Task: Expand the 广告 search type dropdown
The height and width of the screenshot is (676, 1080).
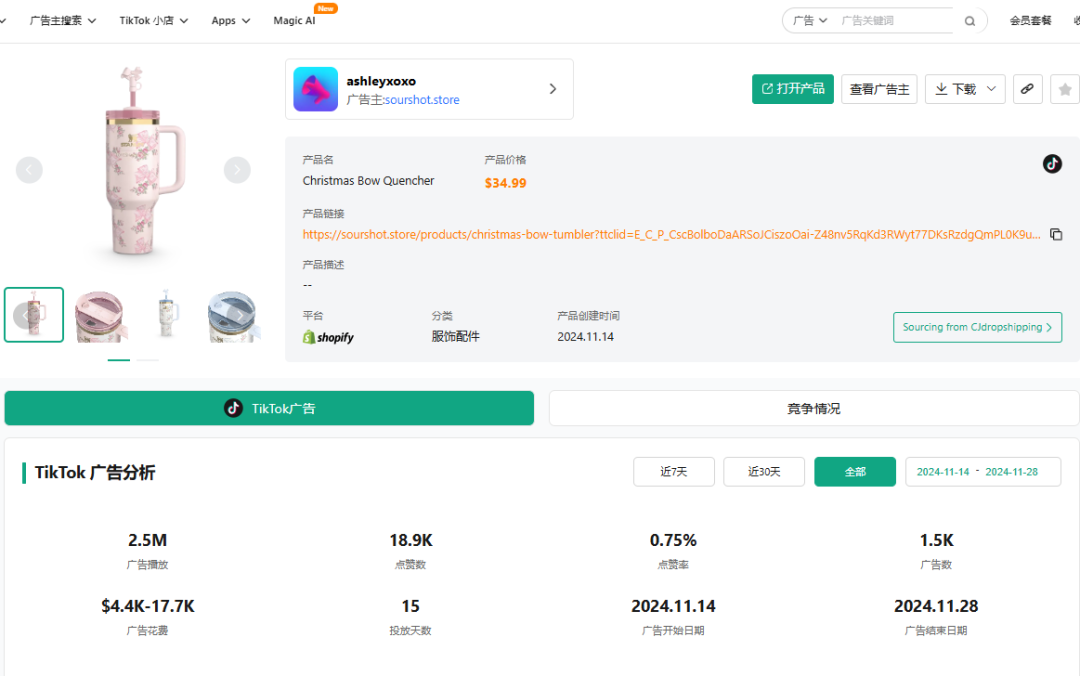Action: pyautogui.click(x=810, y=21)
